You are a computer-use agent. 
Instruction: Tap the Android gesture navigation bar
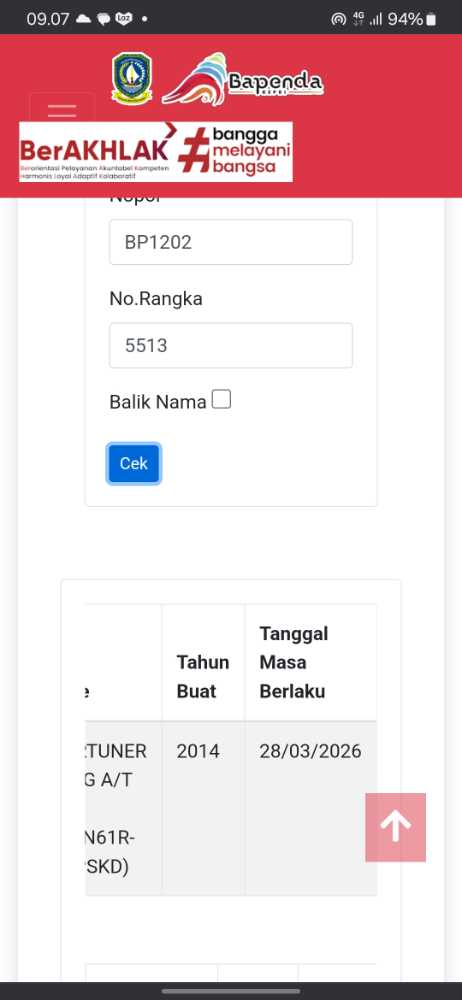click(231, 991)
